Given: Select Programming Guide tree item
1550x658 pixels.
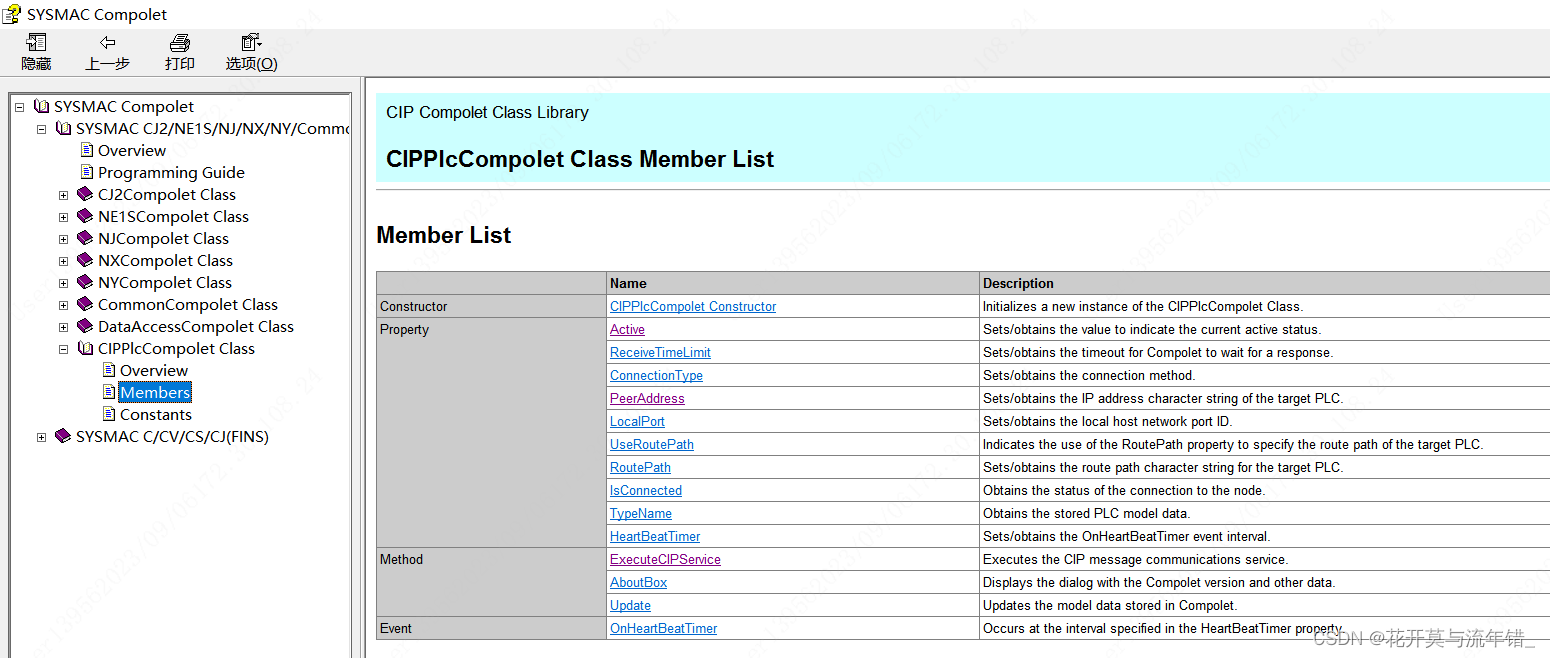Looking at the screenshot, I should point(171,172).
